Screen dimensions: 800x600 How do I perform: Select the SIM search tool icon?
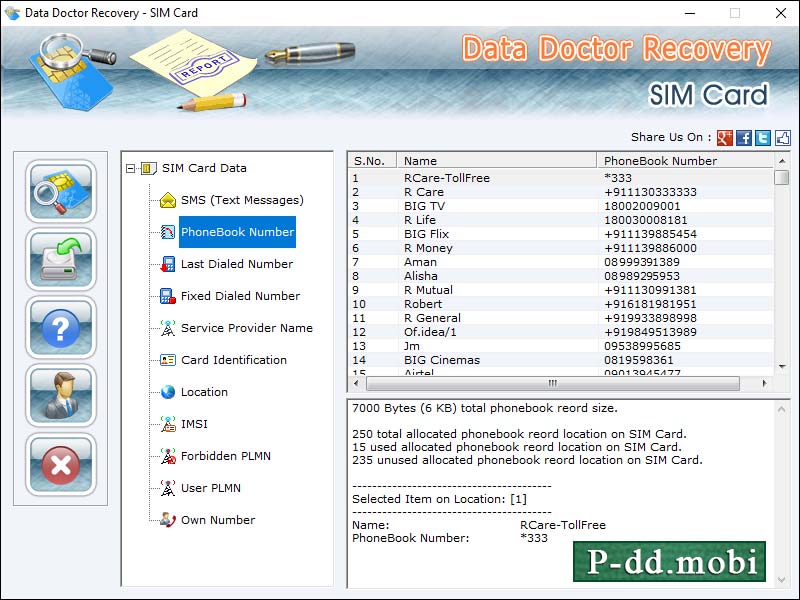point(60,192)
